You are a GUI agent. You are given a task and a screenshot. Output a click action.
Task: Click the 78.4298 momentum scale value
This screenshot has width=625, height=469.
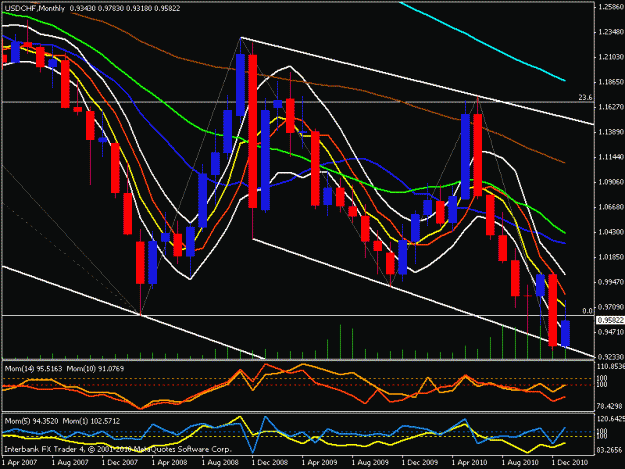[611, 406]
